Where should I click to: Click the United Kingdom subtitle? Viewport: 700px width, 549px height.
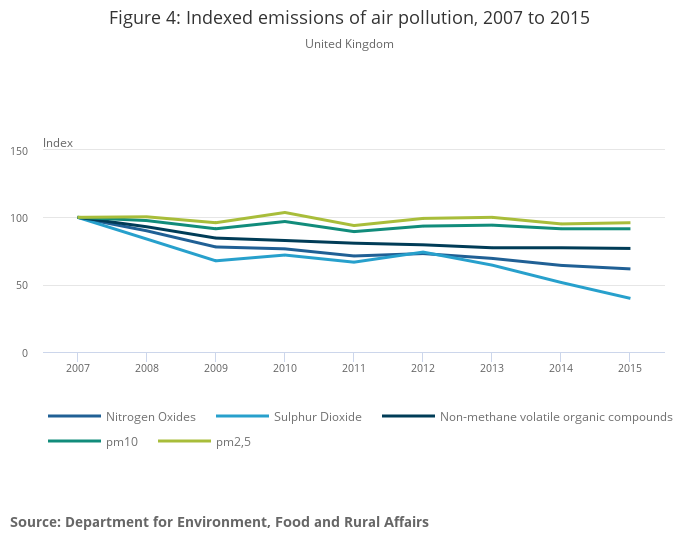[x=349, y=44]
